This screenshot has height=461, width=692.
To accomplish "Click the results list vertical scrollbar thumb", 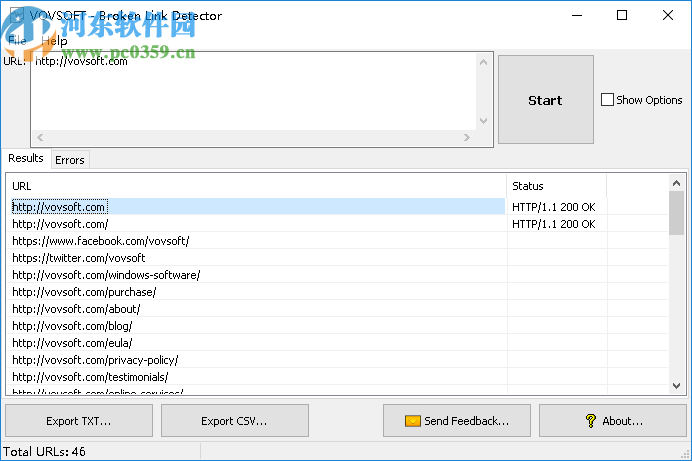I will tap(676, 213).
